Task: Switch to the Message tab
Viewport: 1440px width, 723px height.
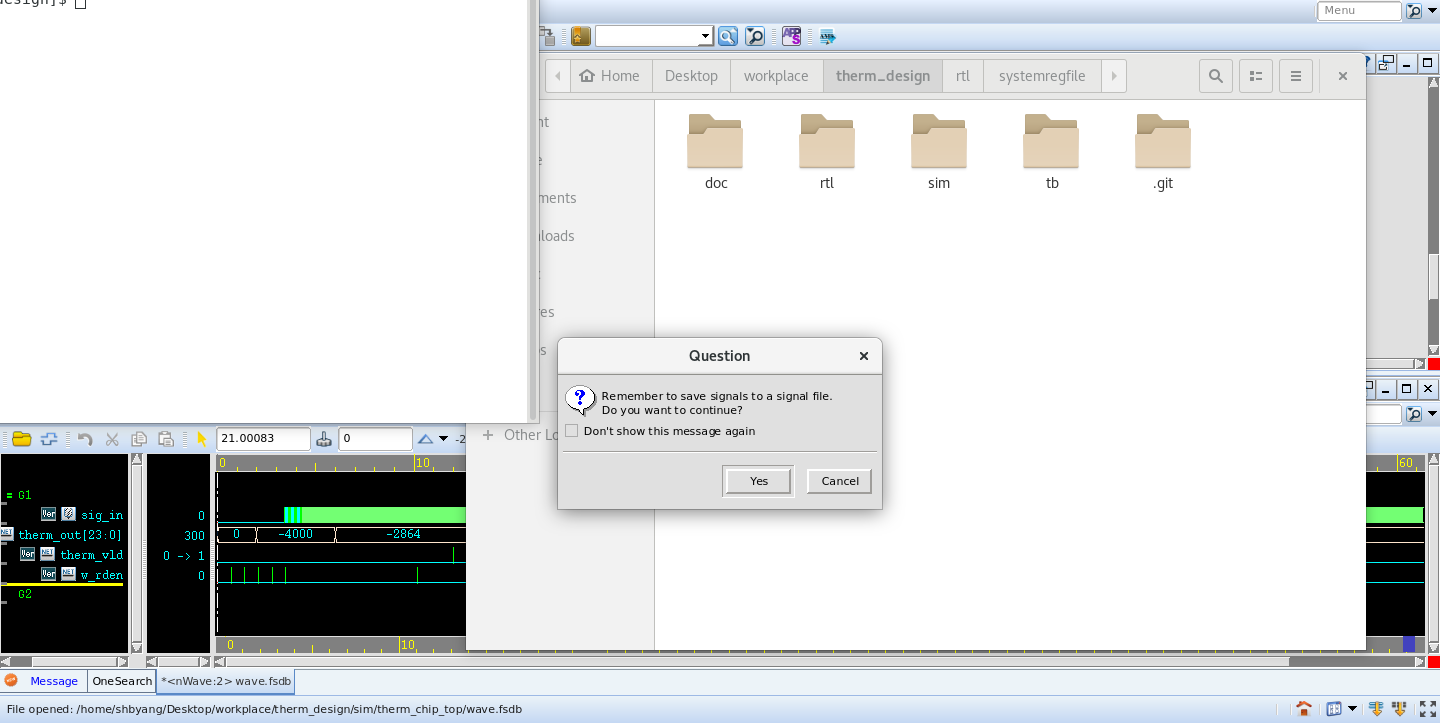Action: 53,681
